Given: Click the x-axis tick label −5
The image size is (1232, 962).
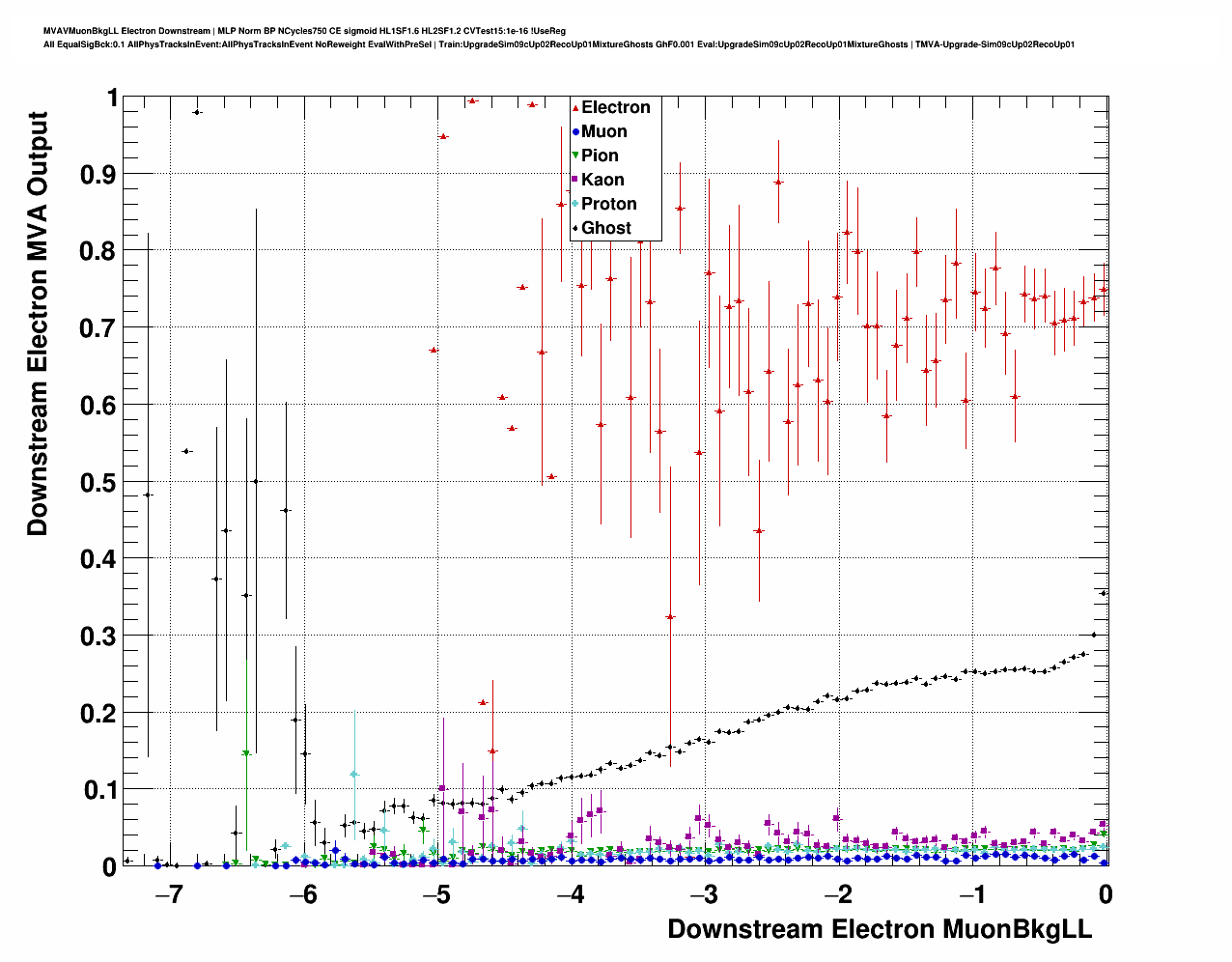Looking at the screenshot, I should click(437, 894).
